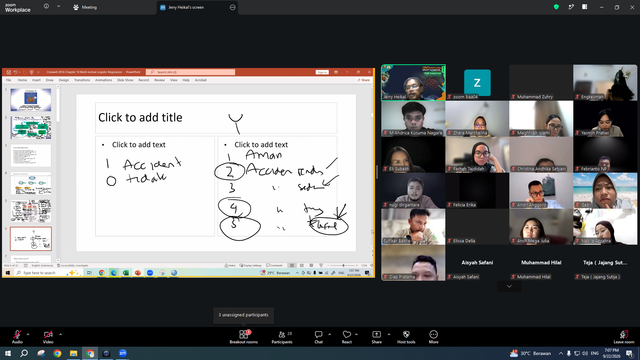Open PowerPoint Insert ribbon tab
The width and height of the screenshot is (640, 360).
click(36, 80)
